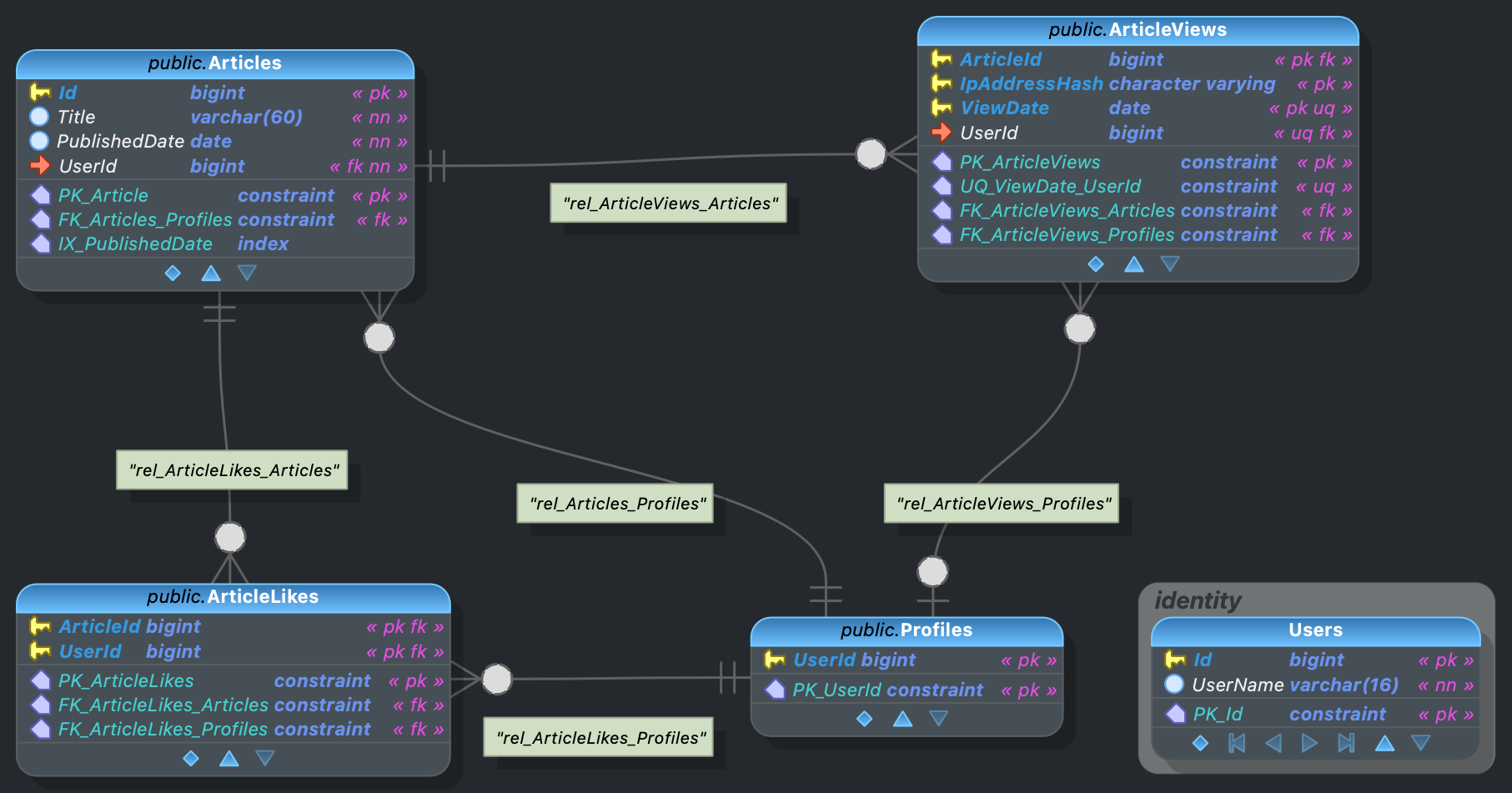
Task: Click the constraint icon beside PK_Id in Users
Action: click(1175, 714)
